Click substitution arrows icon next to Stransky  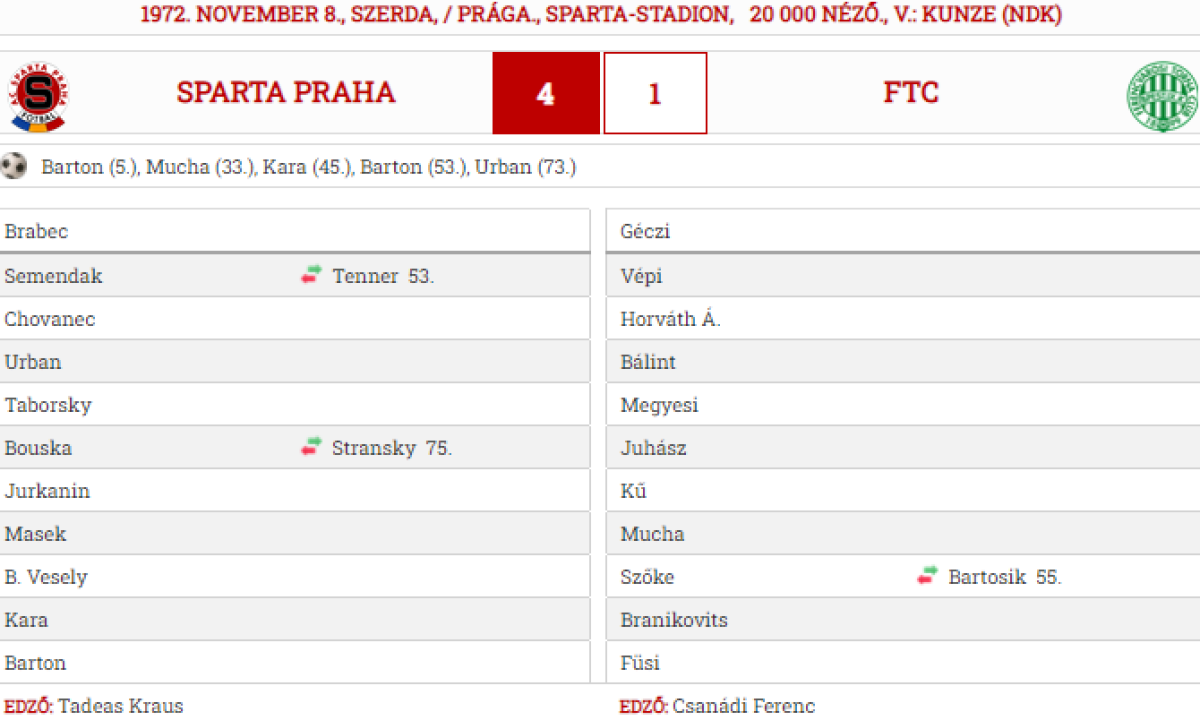coord(312,447)
